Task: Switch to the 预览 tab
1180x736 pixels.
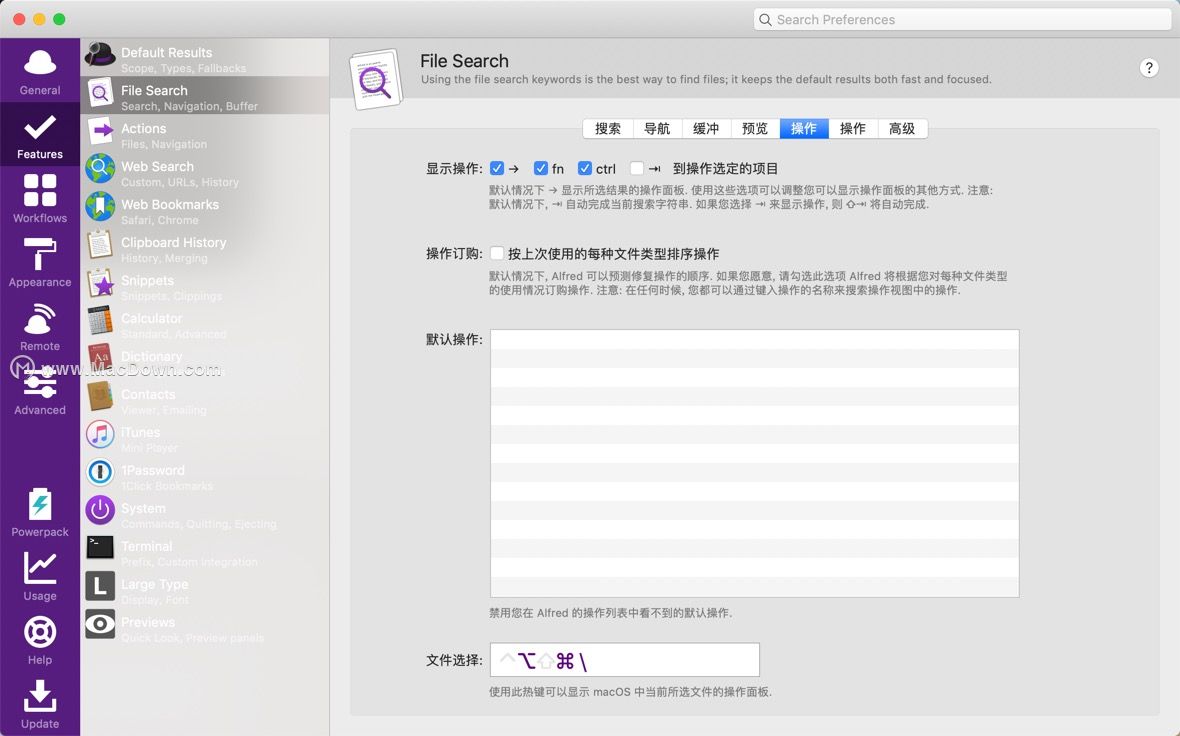Action: click(x=755, y=129)
